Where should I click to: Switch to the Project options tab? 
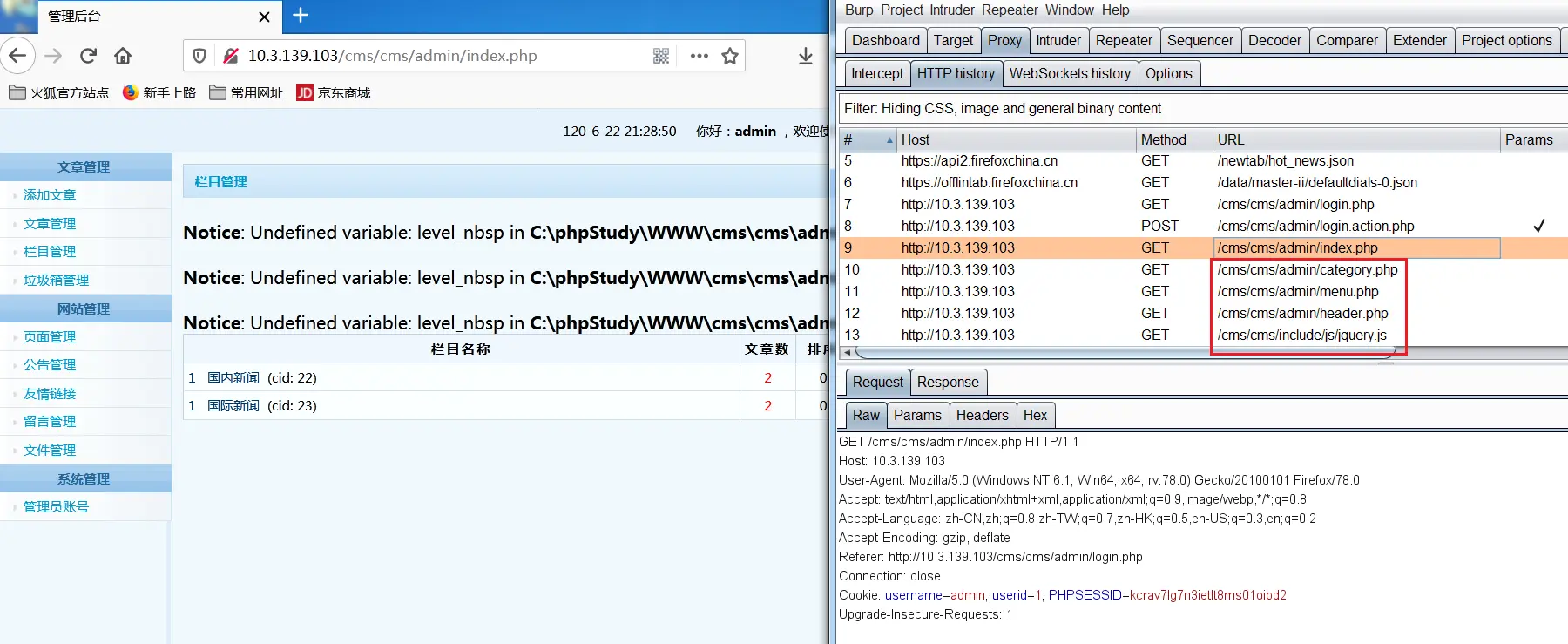(x=1507, y=41)
